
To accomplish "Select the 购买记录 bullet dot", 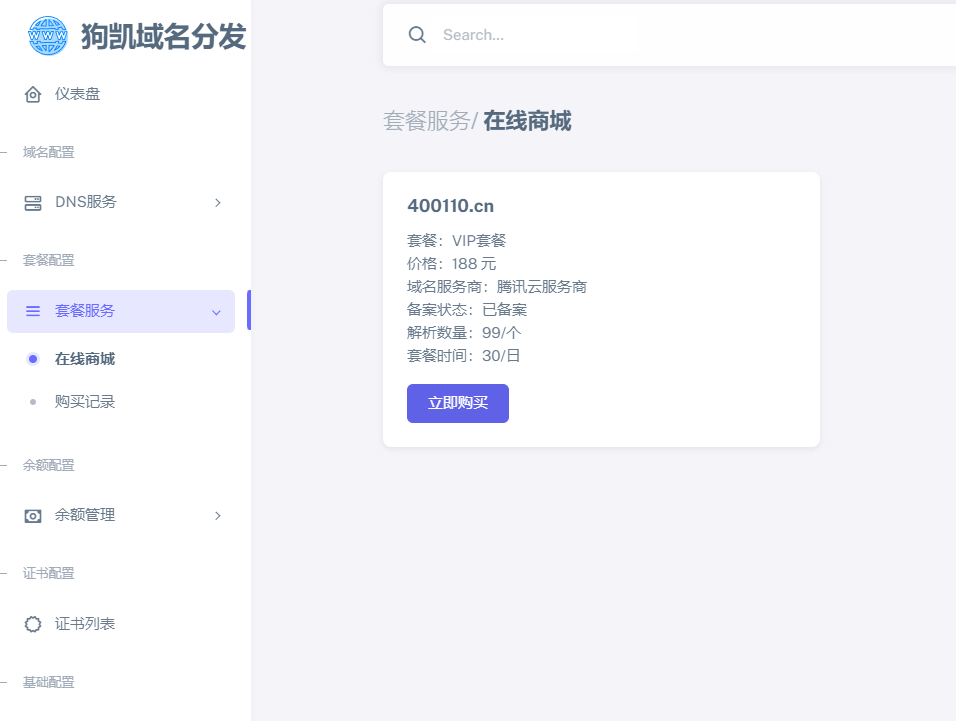I will pos(33,402).
